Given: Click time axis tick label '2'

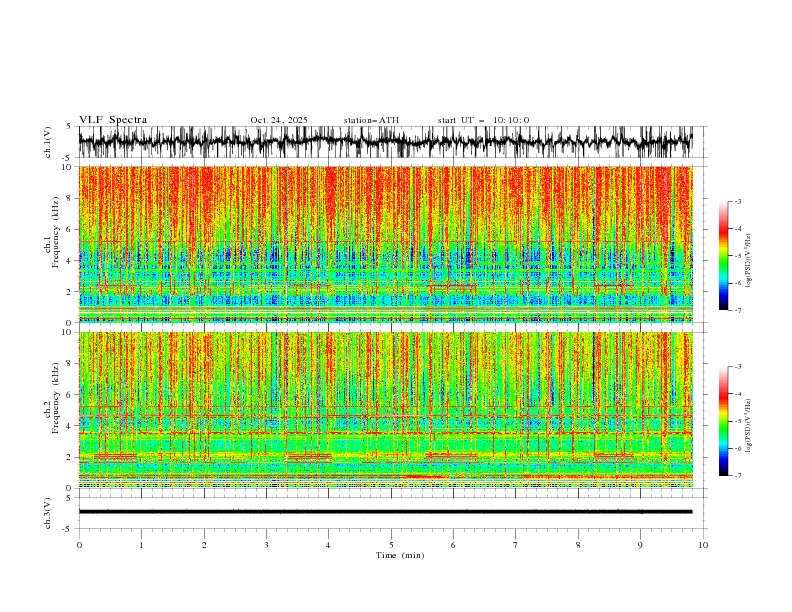Looking at the screenshot, I should coord(204,545).
